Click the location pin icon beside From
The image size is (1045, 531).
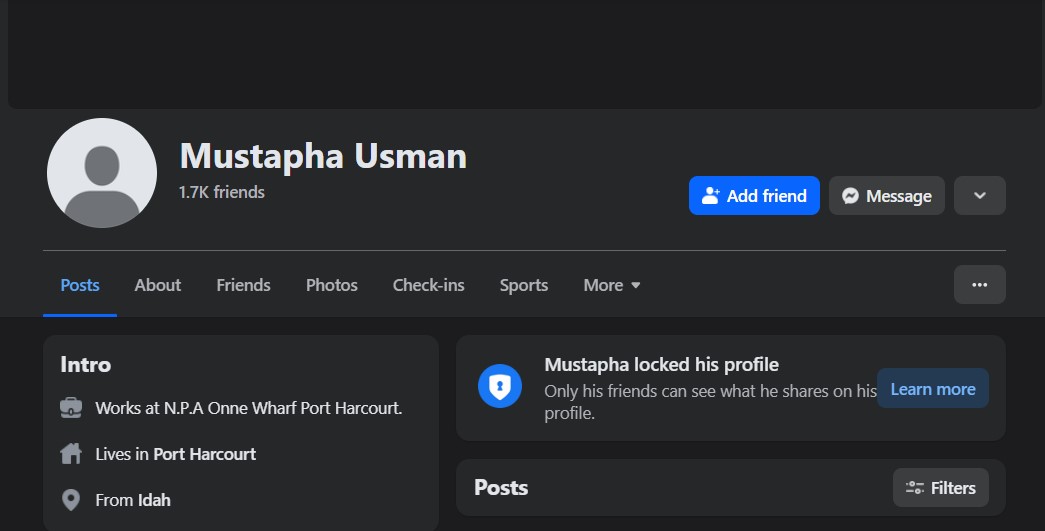coord(71,500)
